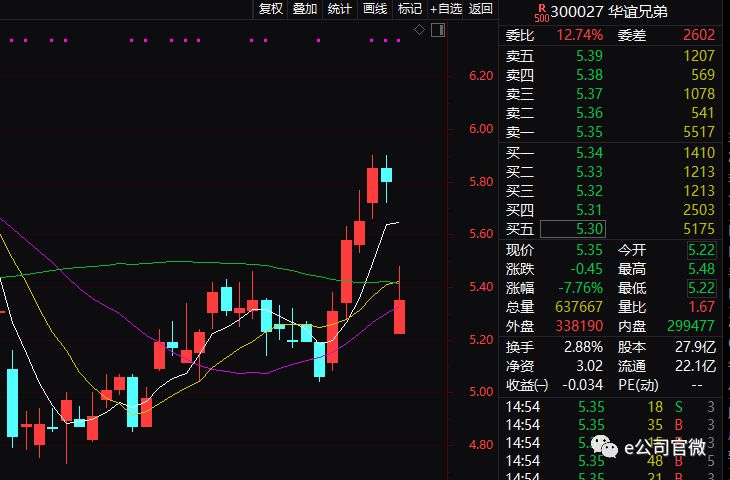Click the 换手 value 2.88%

(583, 347)
